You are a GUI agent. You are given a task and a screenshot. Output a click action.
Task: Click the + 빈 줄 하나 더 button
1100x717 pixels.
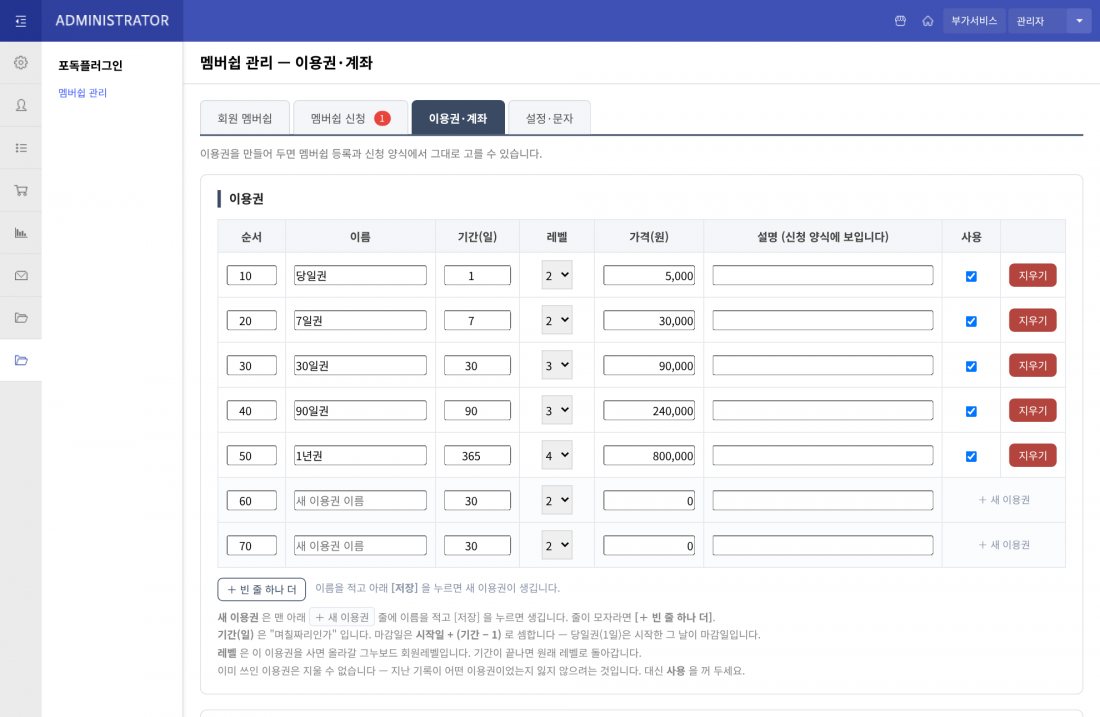262,589
